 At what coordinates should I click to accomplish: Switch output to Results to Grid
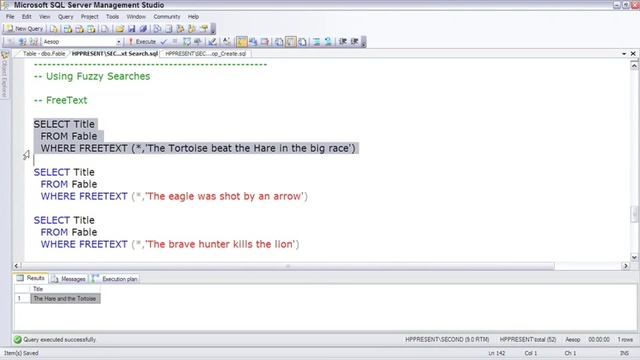pos(291,42)
